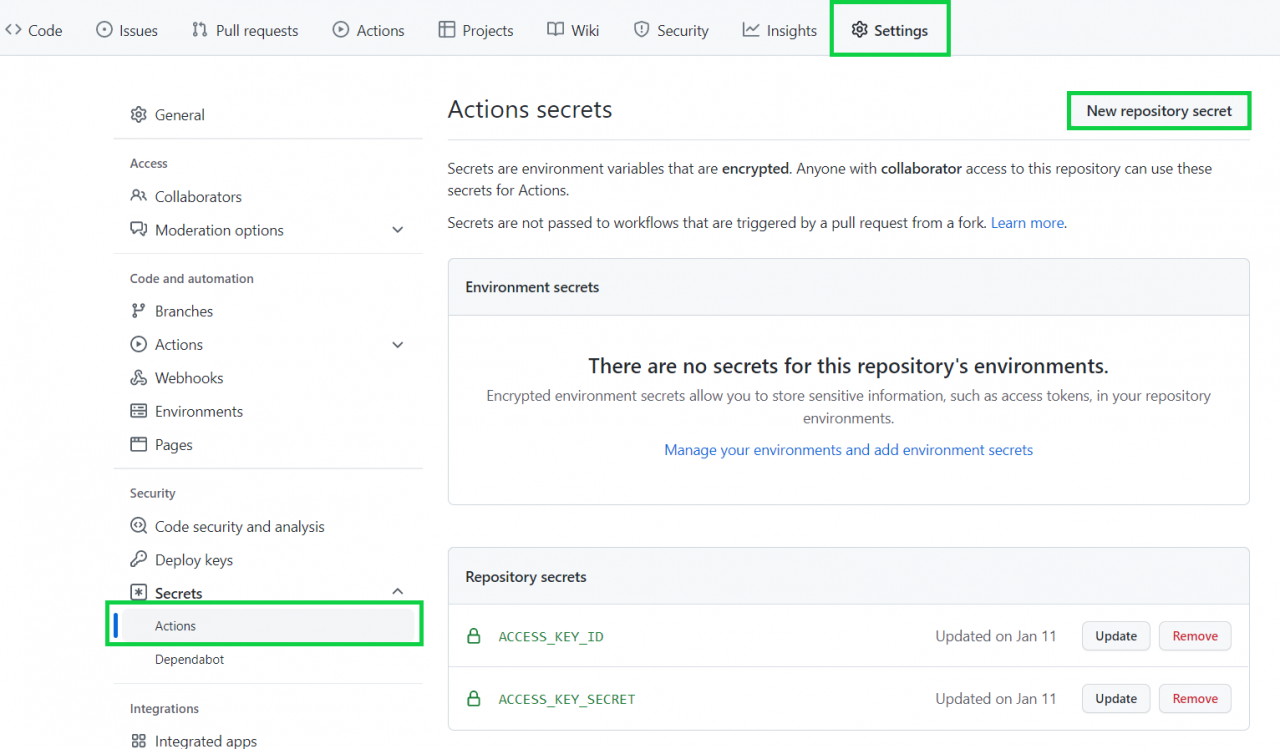Update the ACCESS_KEY_SECRET secret
The width and height of the screenshot is (1280, 749).
pos(1116,699)
